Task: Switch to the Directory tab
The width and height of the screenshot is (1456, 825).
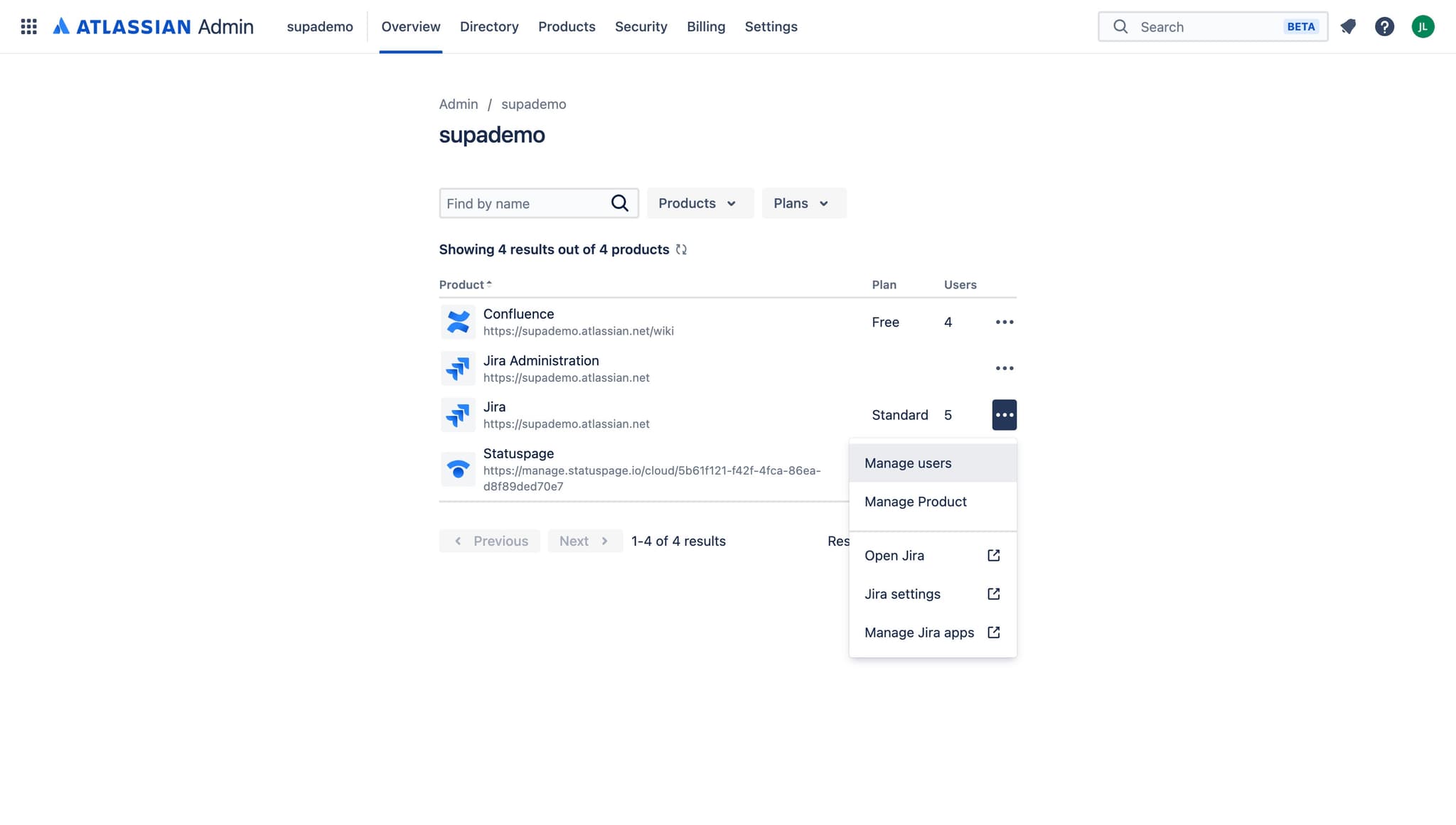Action: (x=489, y=26)
